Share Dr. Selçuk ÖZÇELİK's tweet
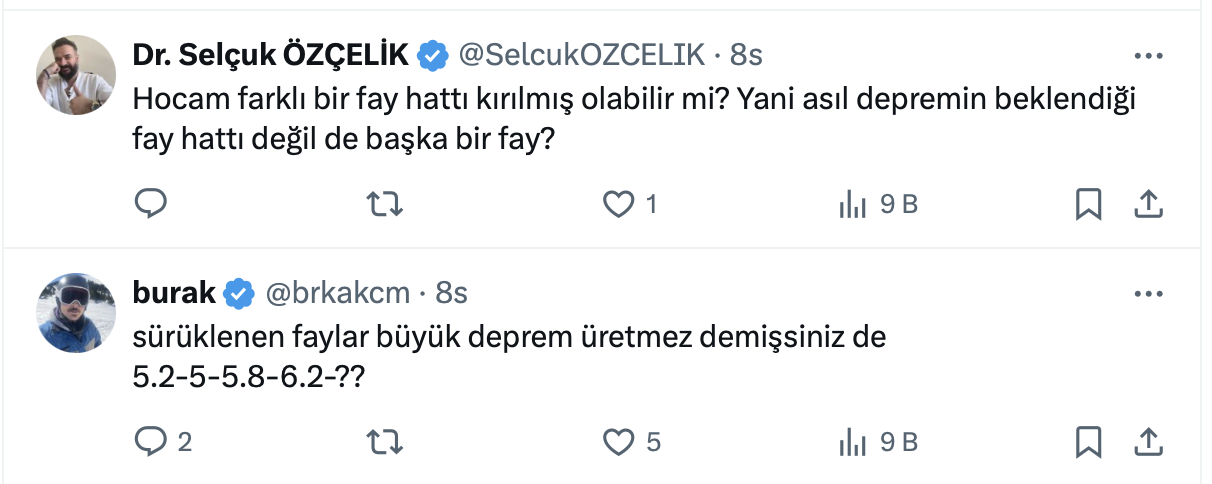Viewport: 1212px width, 484px height. pyautogui.click(x=1149, y=204)
